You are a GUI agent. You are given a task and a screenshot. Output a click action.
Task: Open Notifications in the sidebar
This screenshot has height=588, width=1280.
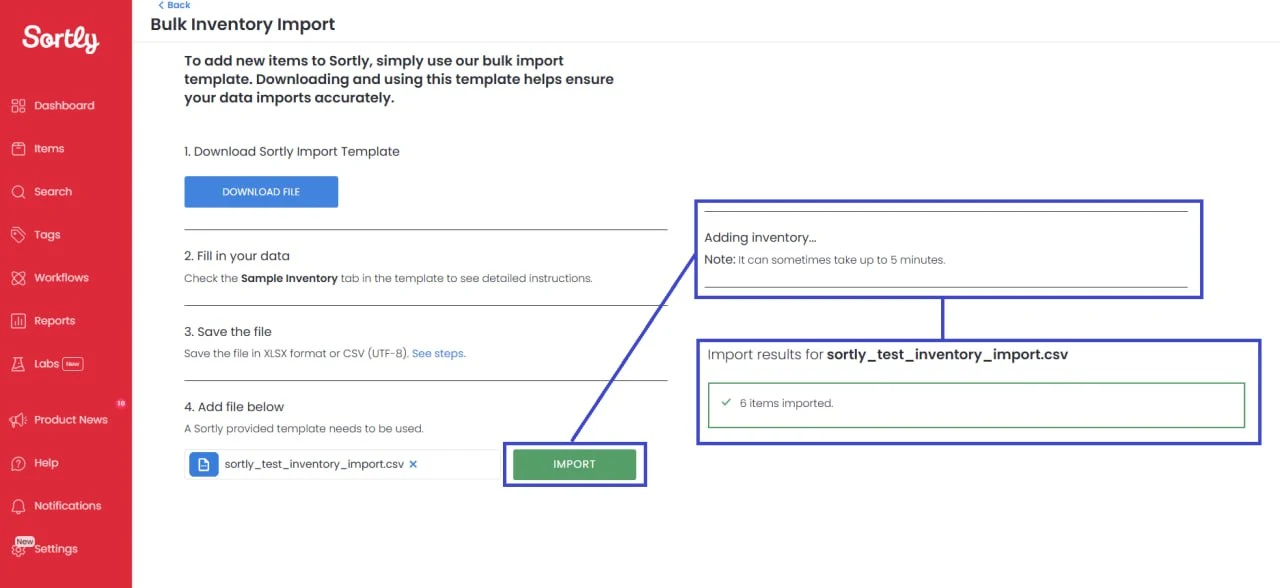[68, 506]
